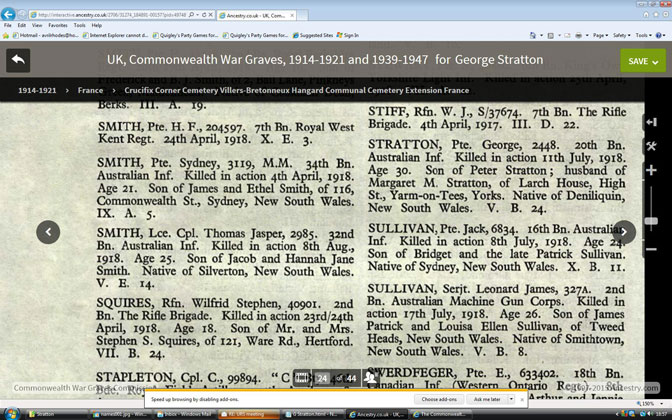
Task: Click the France breadcrumb link
Action: click(90, 90)
